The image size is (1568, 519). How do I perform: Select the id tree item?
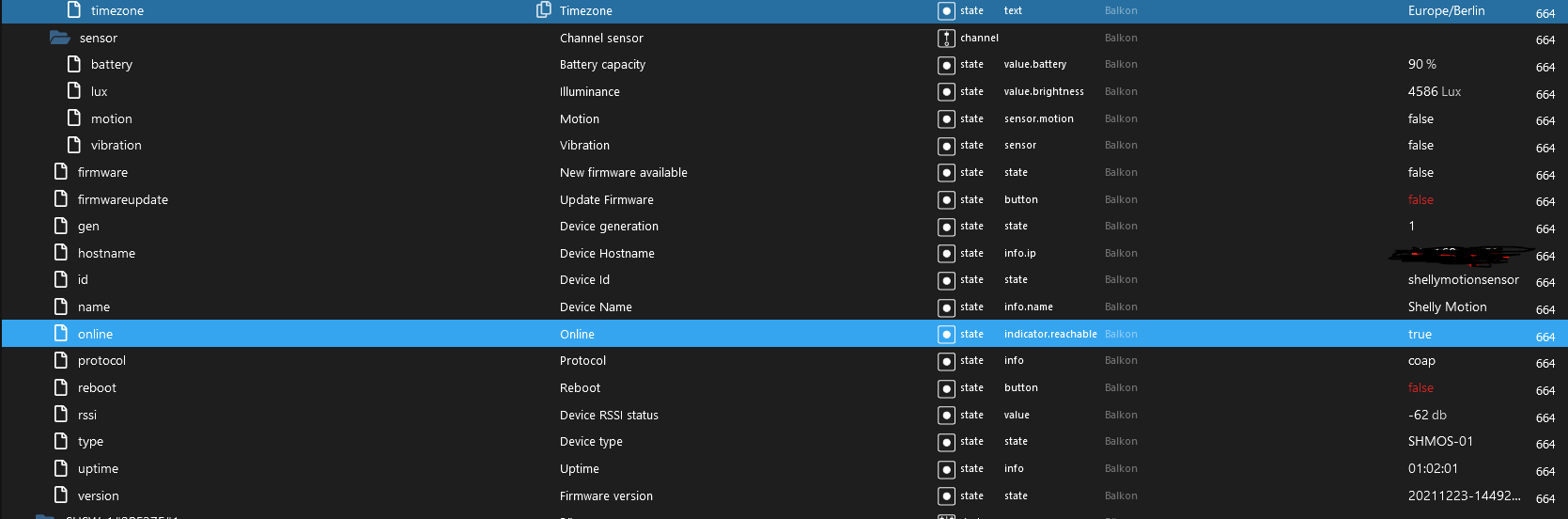[x=83, y=279]
